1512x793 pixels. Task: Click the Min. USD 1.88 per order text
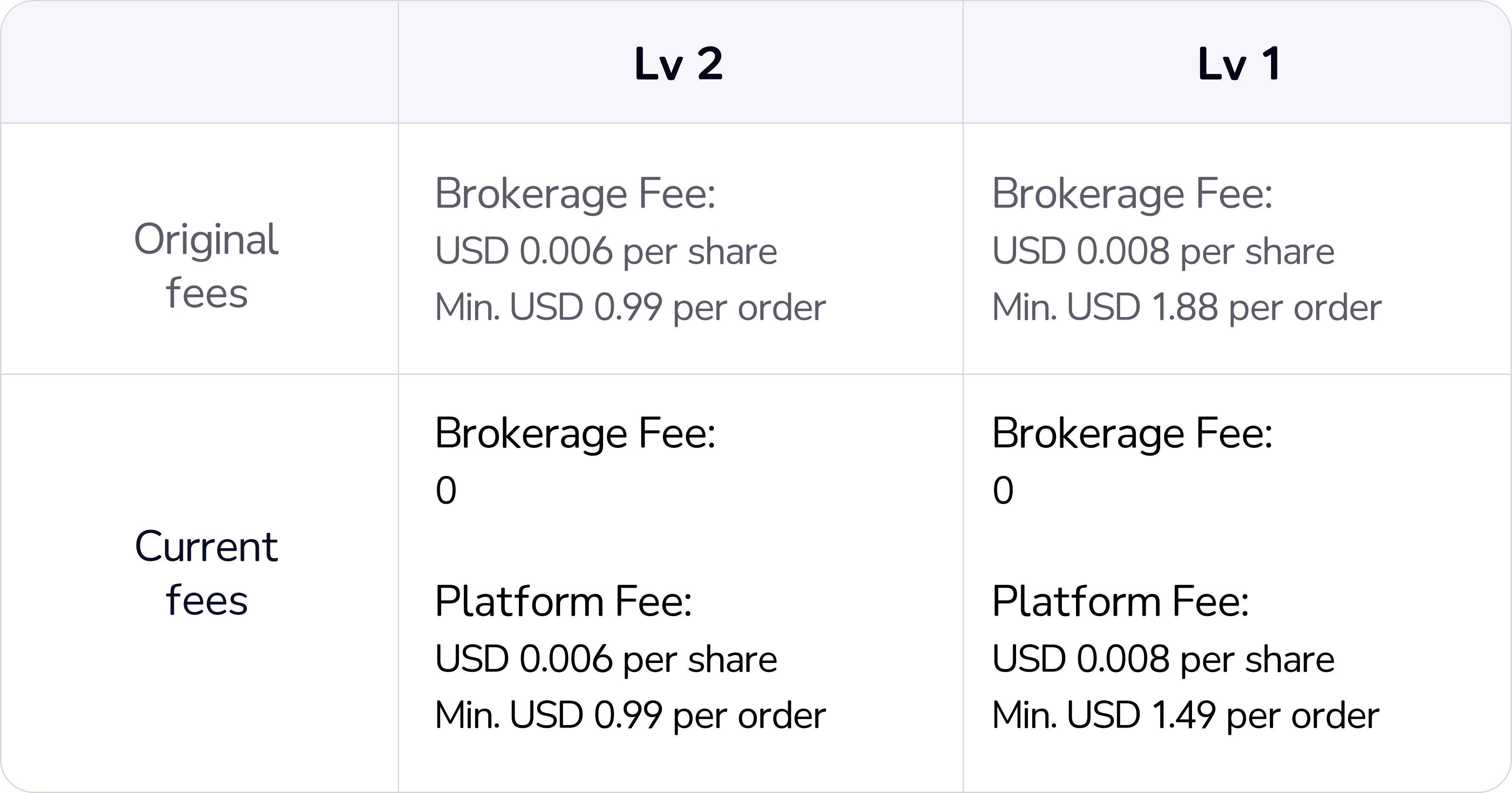(1186, 307)
